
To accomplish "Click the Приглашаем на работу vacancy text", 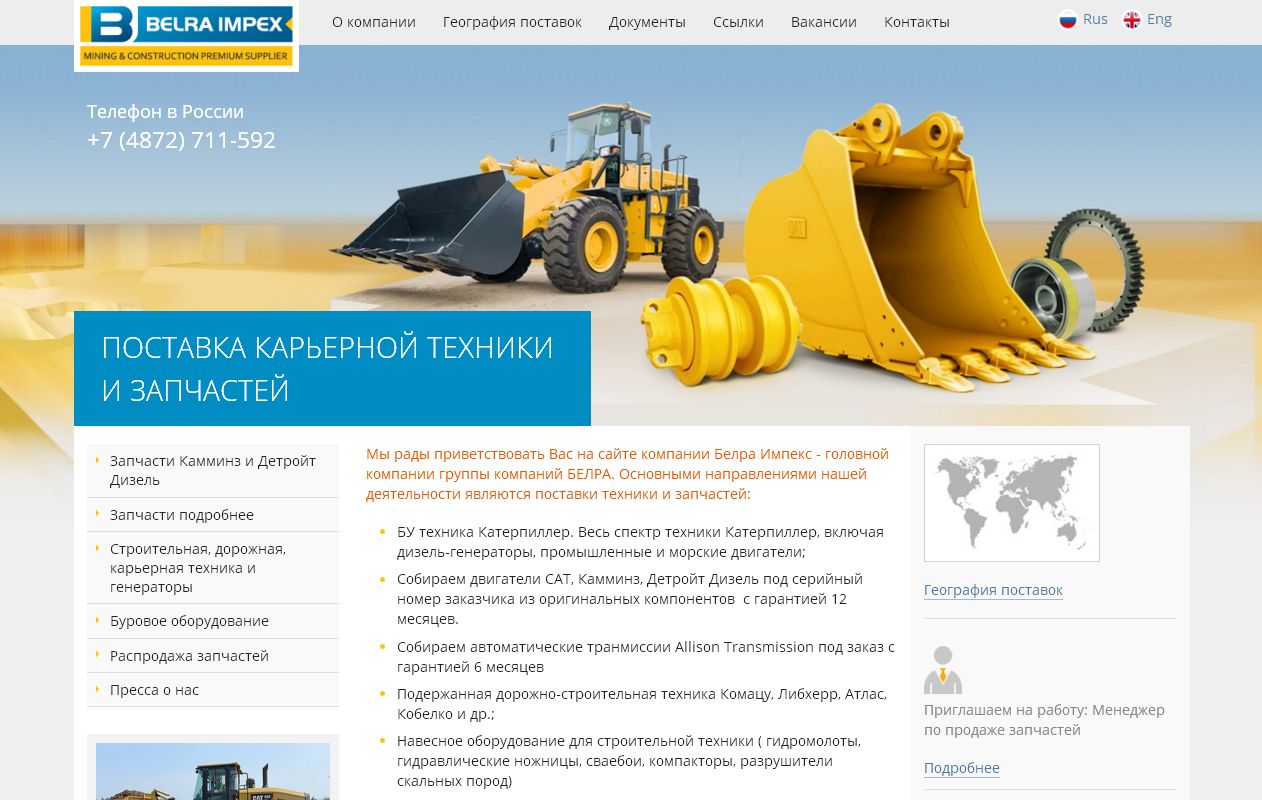I will [x=1044, y=720].
